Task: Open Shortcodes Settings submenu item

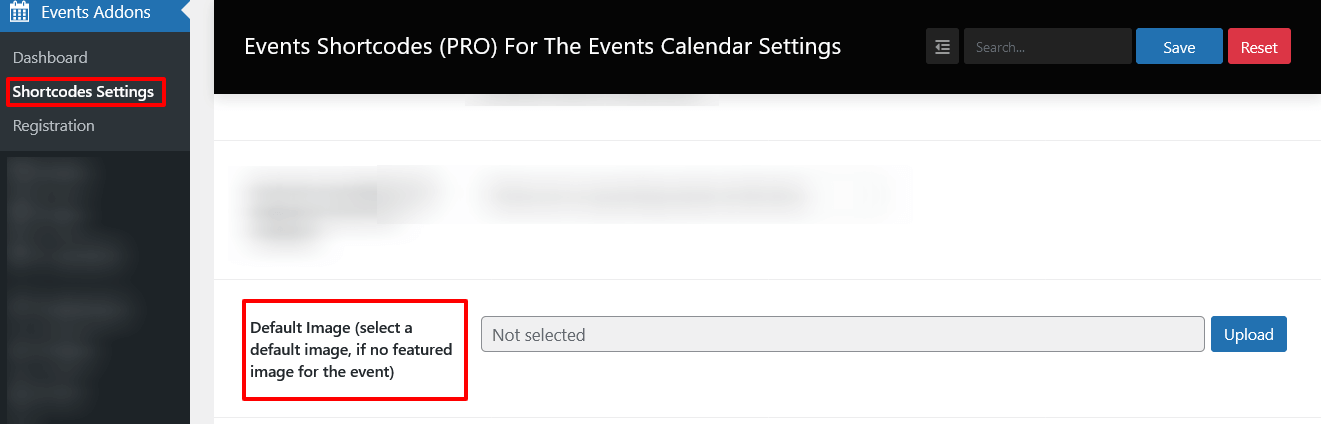Action: tap(83, 92)
